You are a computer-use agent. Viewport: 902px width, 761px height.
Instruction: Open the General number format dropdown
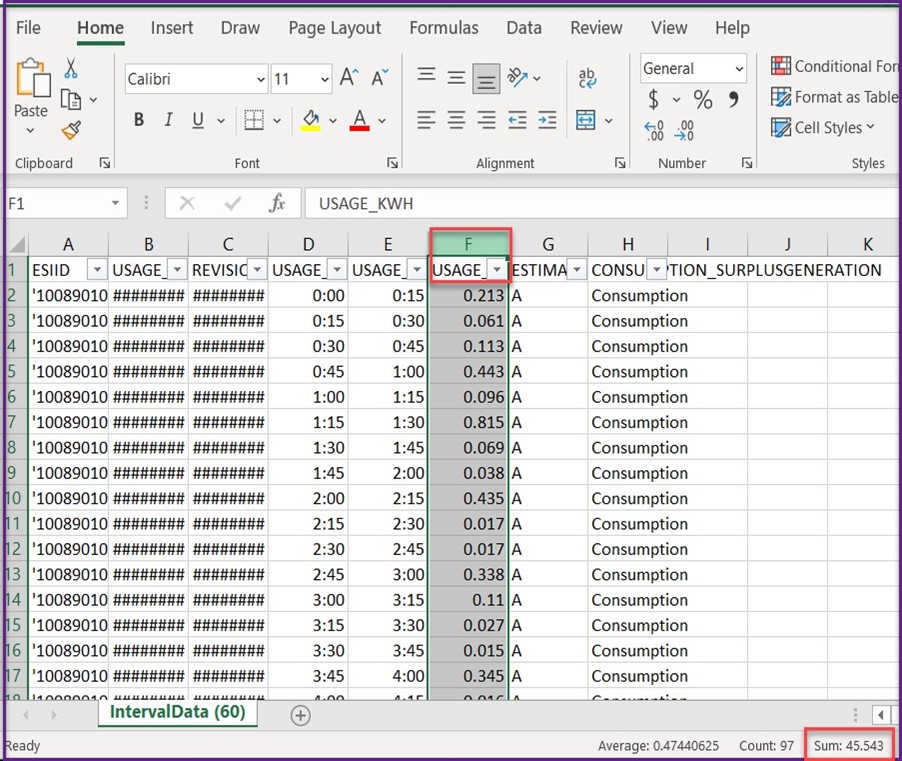(740, 68)
